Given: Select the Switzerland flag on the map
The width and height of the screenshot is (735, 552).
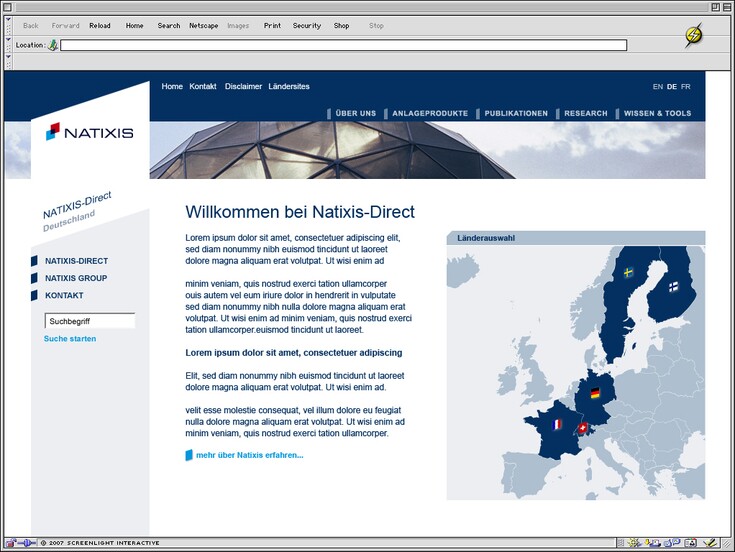Looking at the screenshot, I should coord(582,427).
